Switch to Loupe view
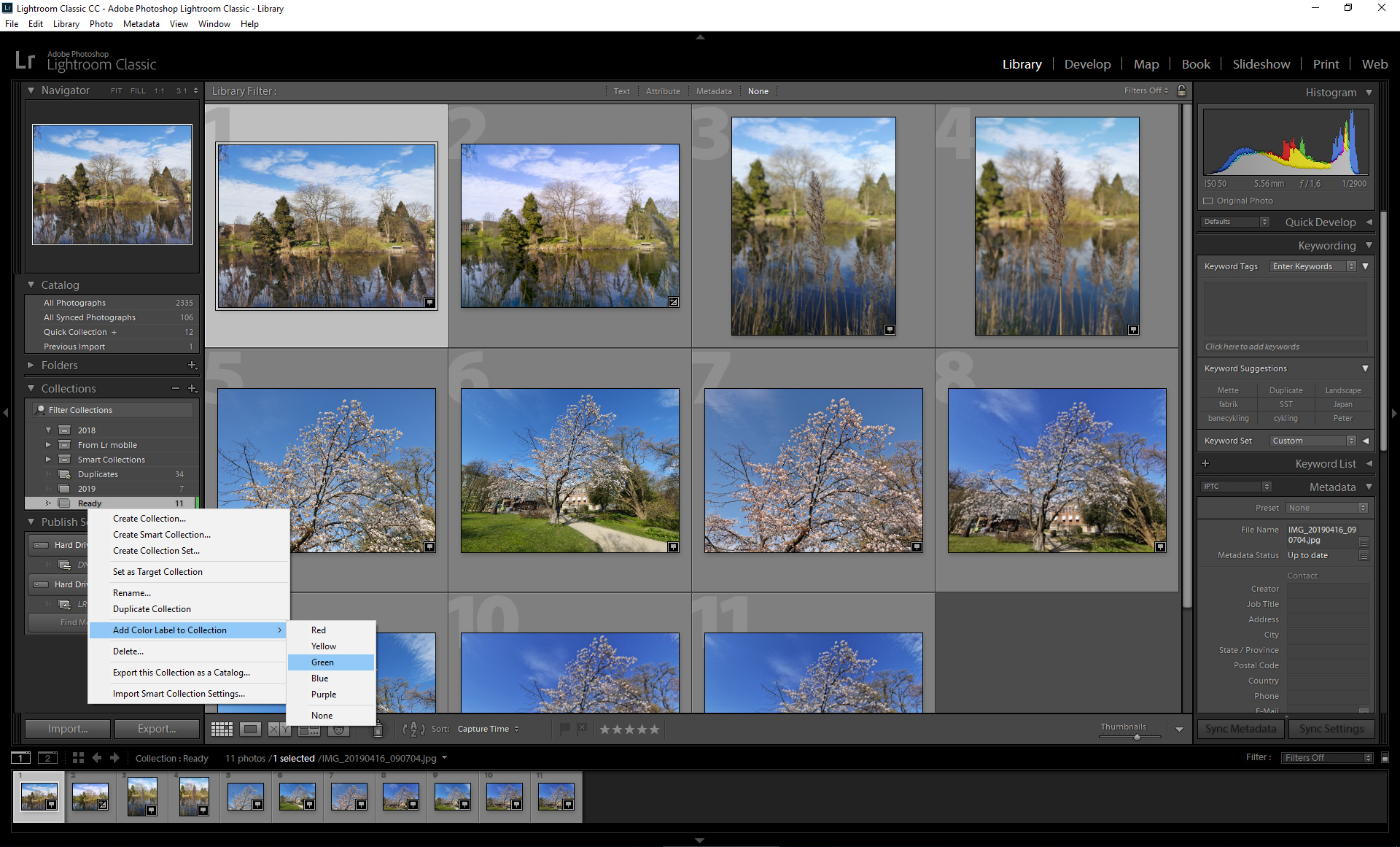Screen dimensions: 1400x847 [x=251, y=729]
